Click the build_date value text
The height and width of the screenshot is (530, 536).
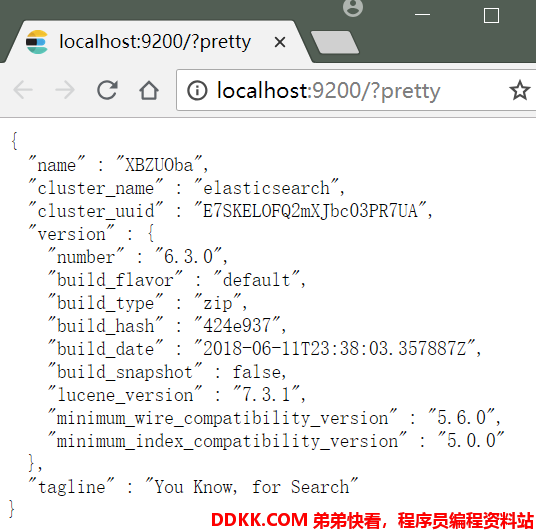[335, 349]
